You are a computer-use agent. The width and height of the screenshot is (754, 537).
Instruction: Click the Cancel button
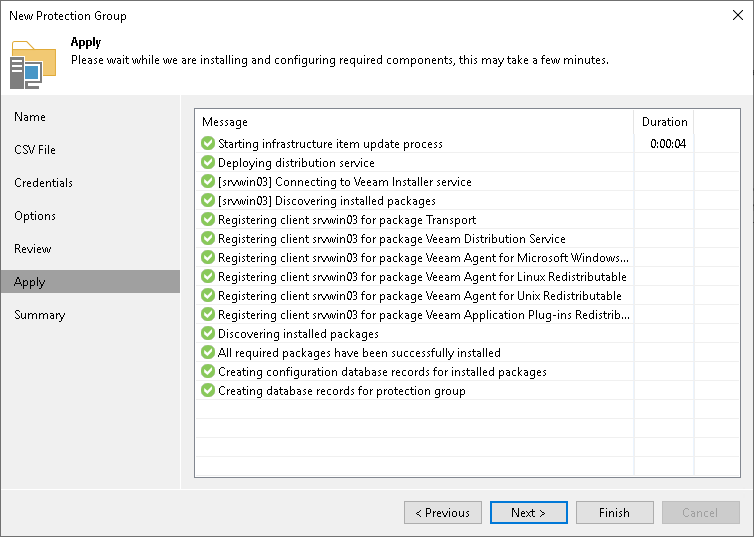(700, 512)
